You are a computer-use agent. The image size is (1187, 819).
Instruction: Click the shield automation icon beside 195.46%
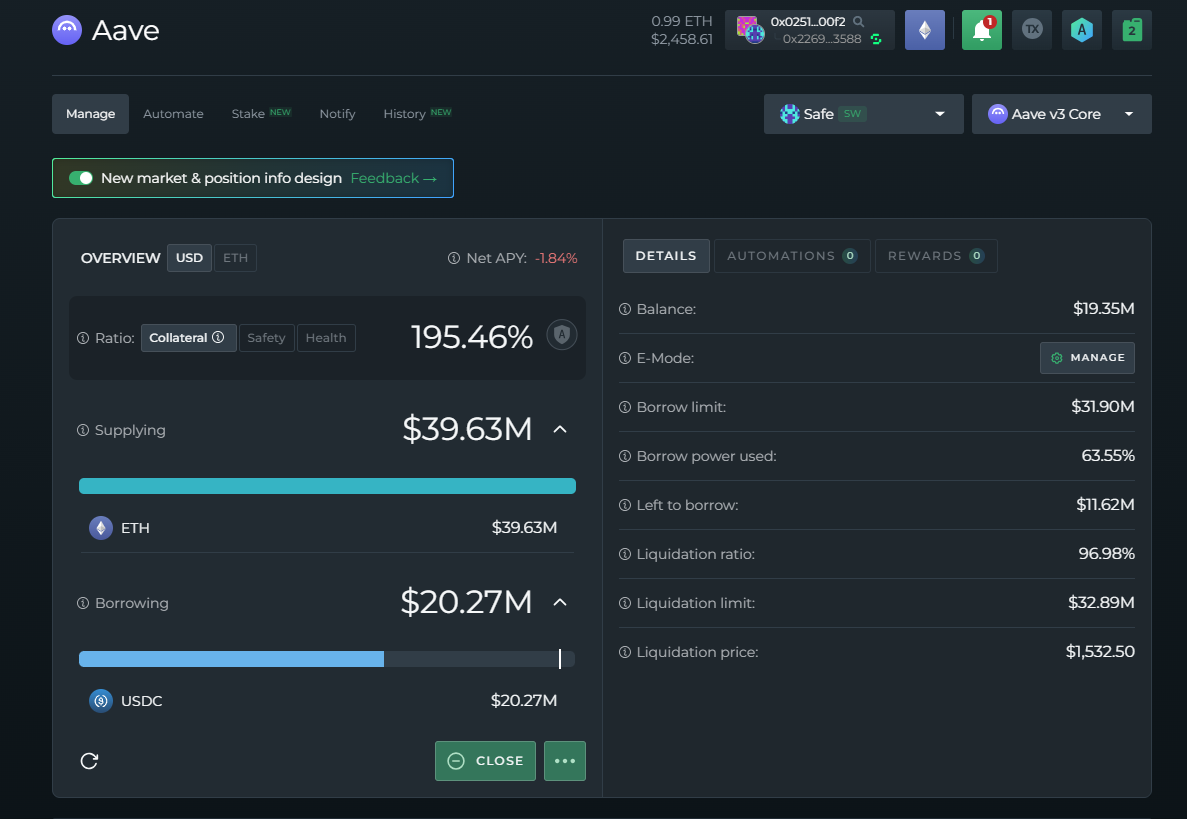pyautogui.click(x=562, y=335)
